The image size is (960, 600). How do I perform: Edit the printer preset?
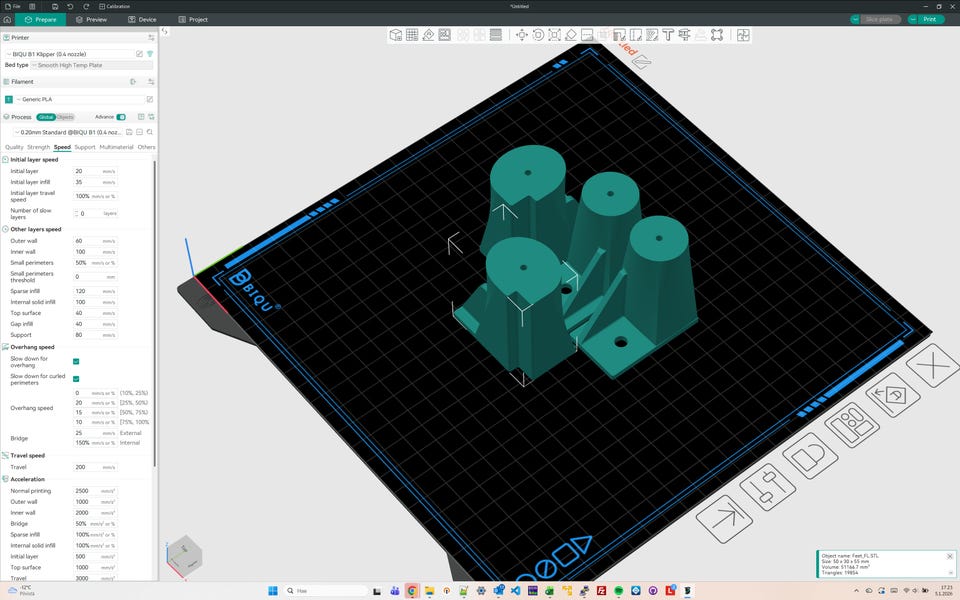(x=140, y=54)
